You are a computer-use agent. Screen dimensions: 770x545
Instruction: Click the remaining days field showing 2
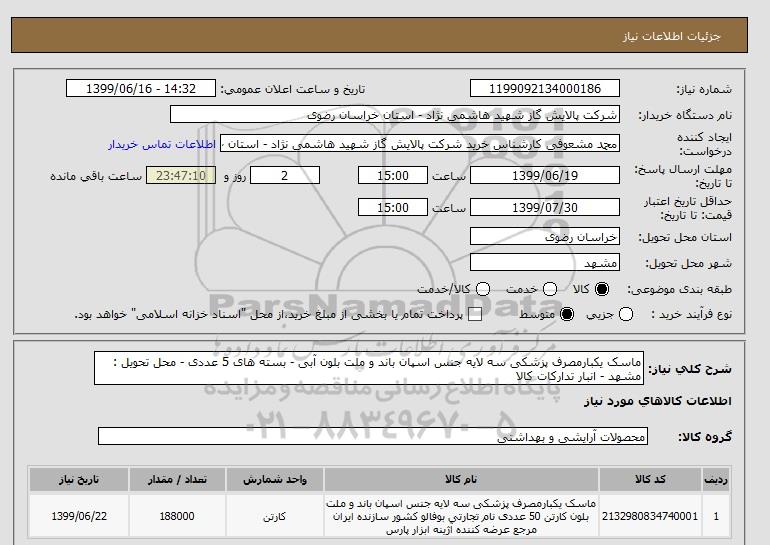pyautogui.click(x=285, y=175)
